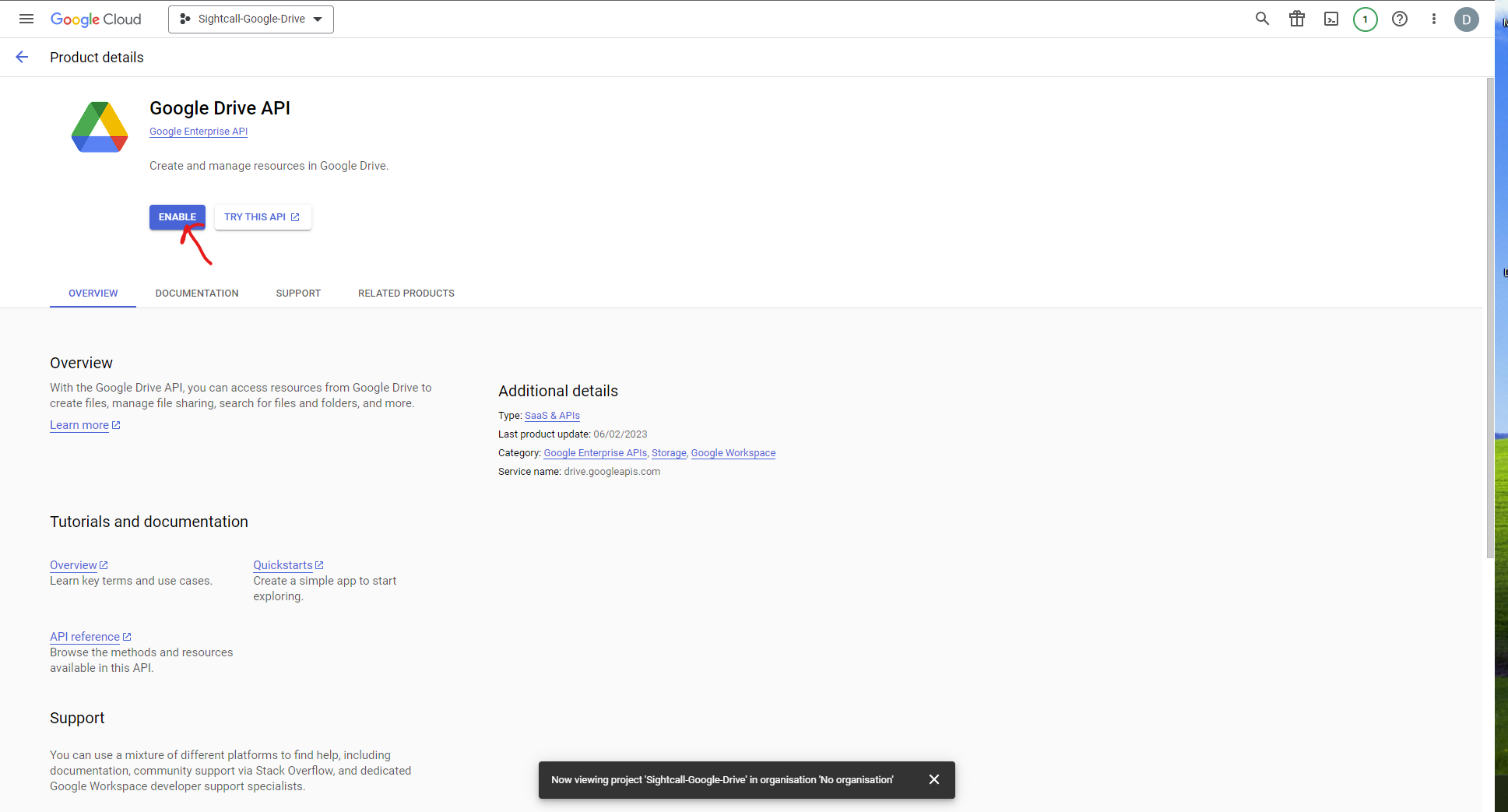
Task: Open the Google Enterprise APIs category link
Action: 595,453
